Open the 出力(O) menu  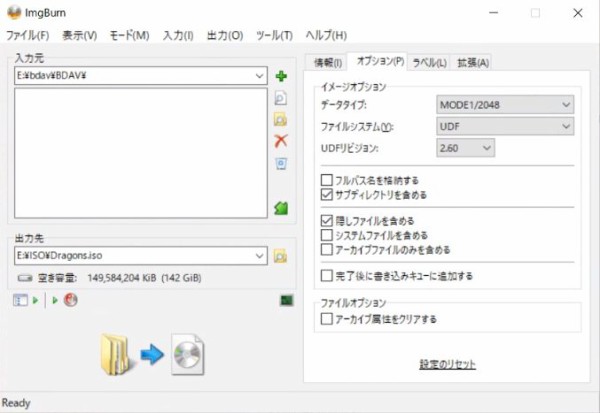tap(225, 36)
